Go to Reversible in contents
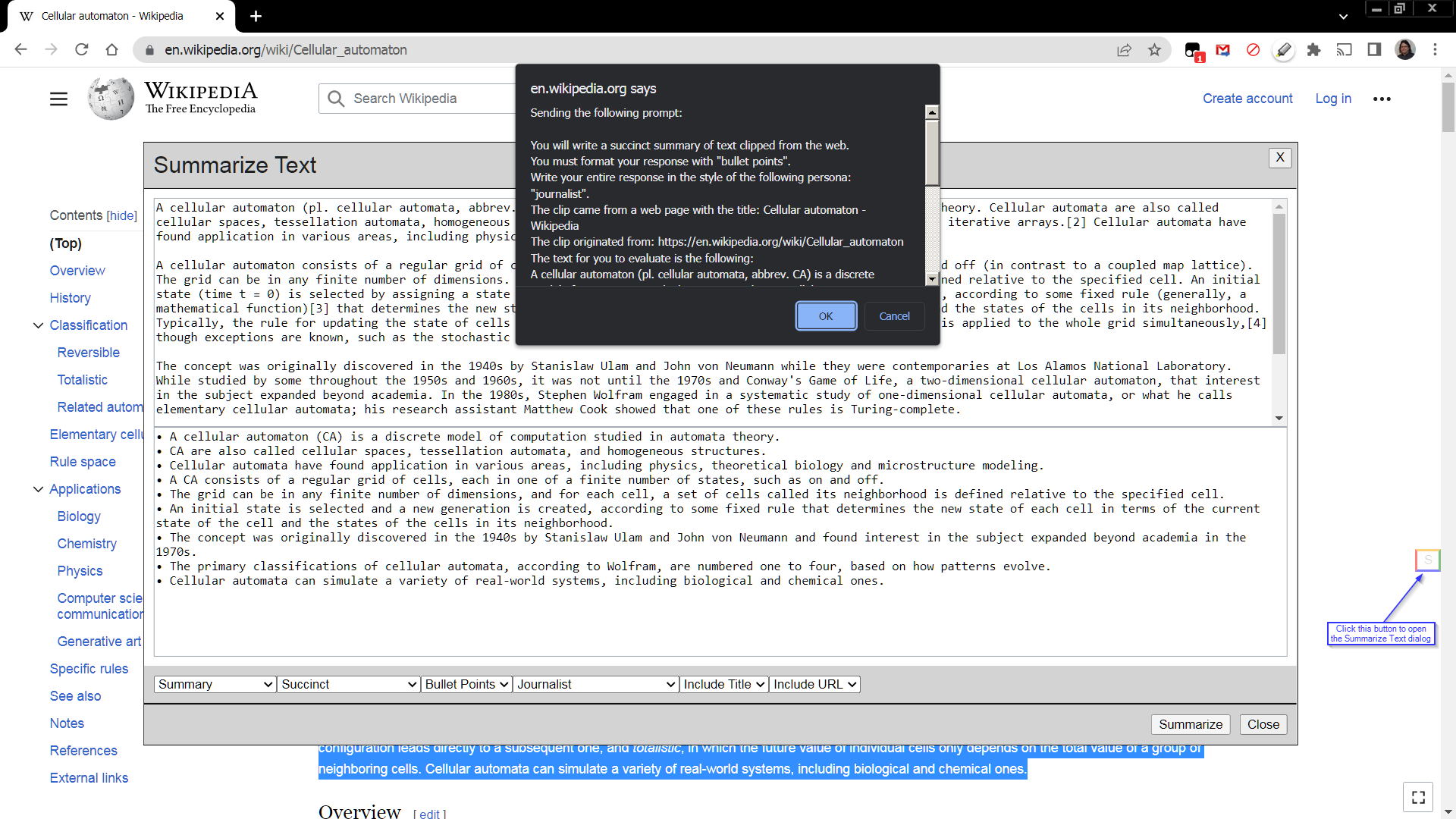Viewport: 1456px width, 819px height. (89, 353)
